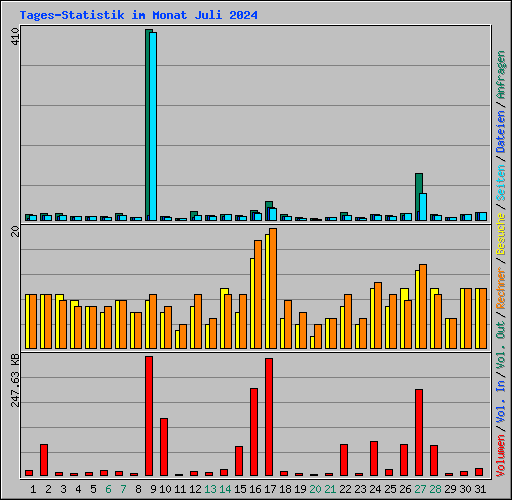Click the green Anfragen legend label
The width and height of the screenshot is (512, 500).
tap(501, 75)
